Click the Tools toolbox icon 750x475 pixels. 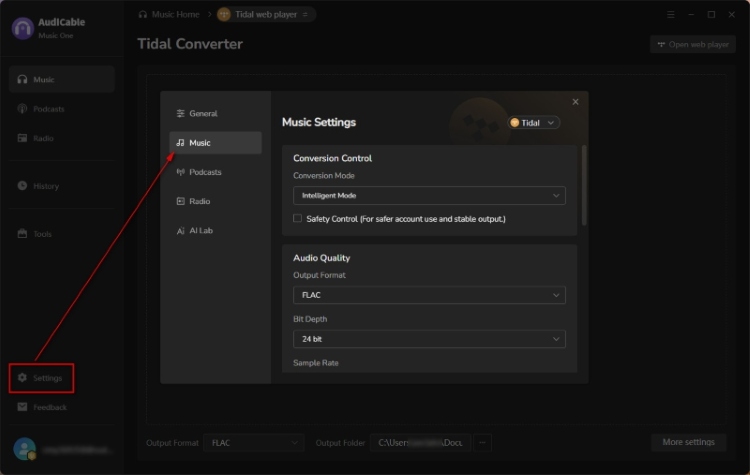pyautogui.click(x=22, y=233)
